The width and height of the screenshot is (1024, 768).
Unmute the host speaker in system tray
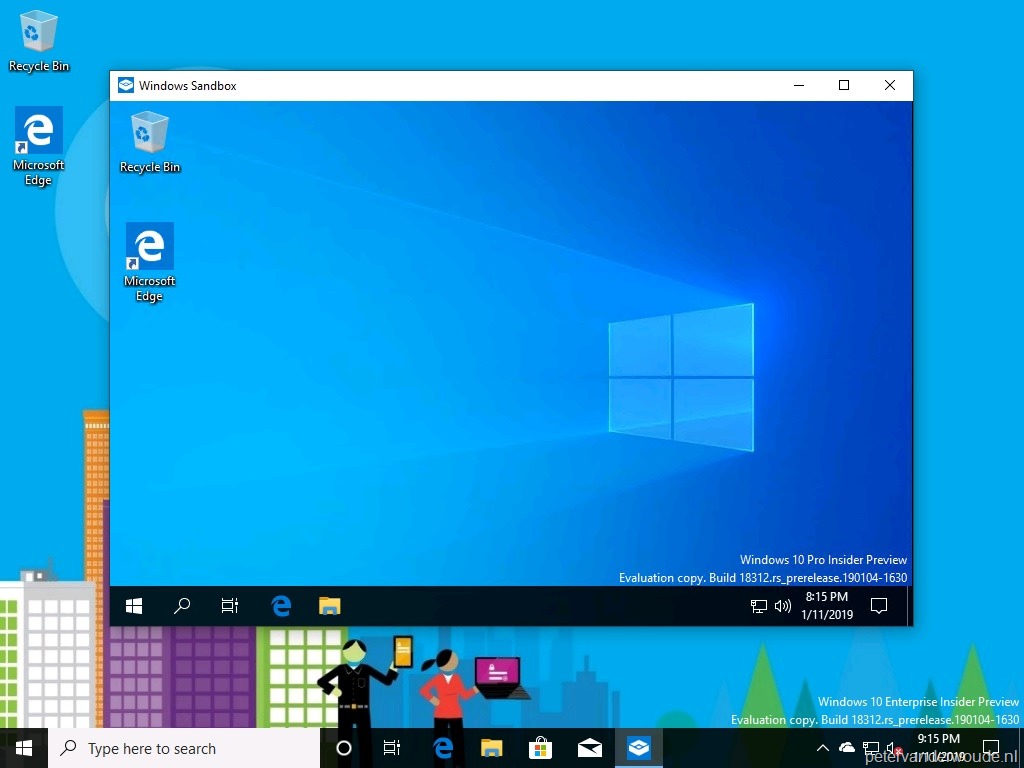[897, 748]
